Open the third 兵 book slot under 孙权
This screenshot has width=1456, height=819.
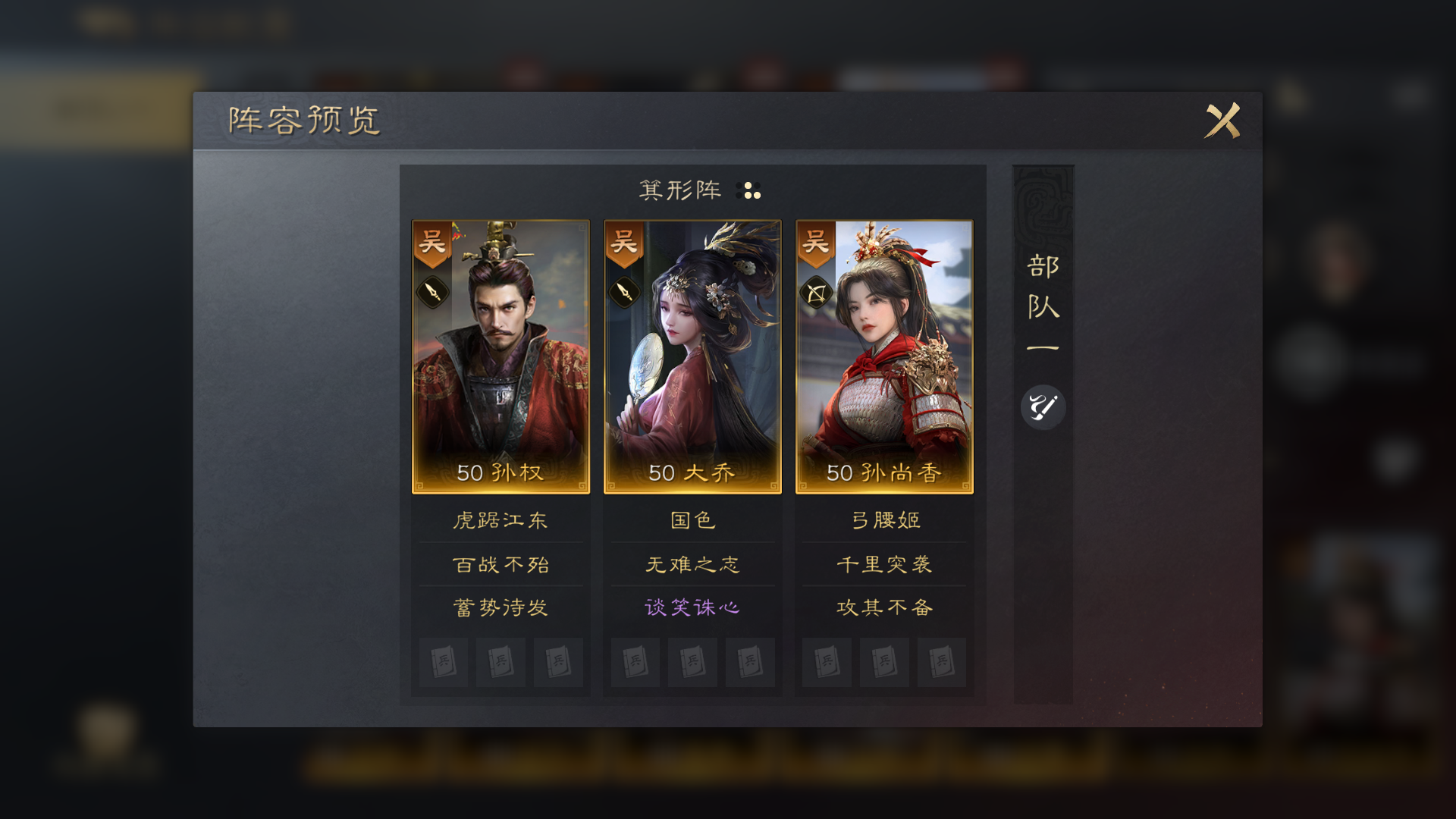(558, 662)
